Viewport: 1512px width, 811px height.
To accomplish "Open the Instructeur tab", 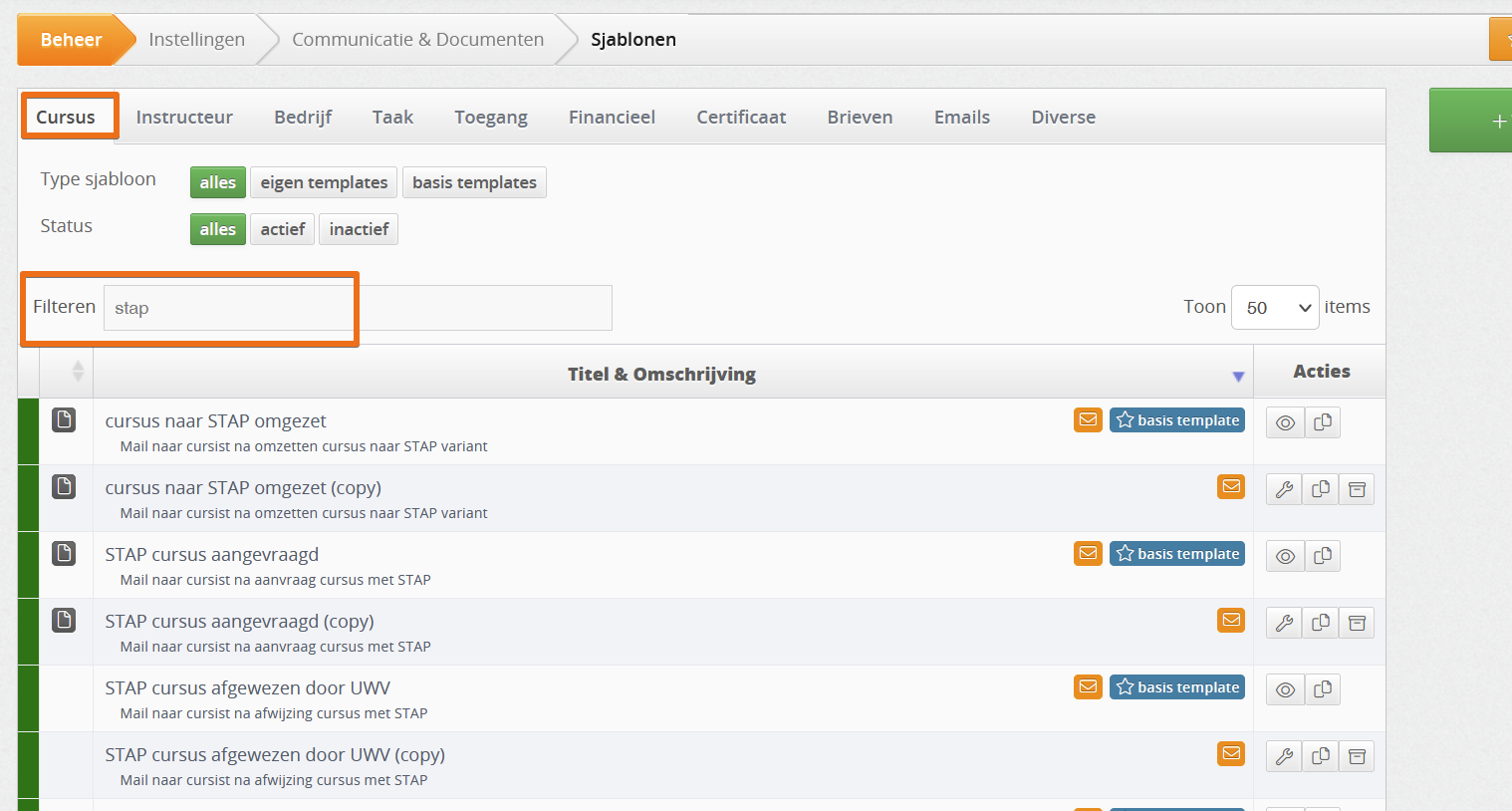I will coord(184,117).
